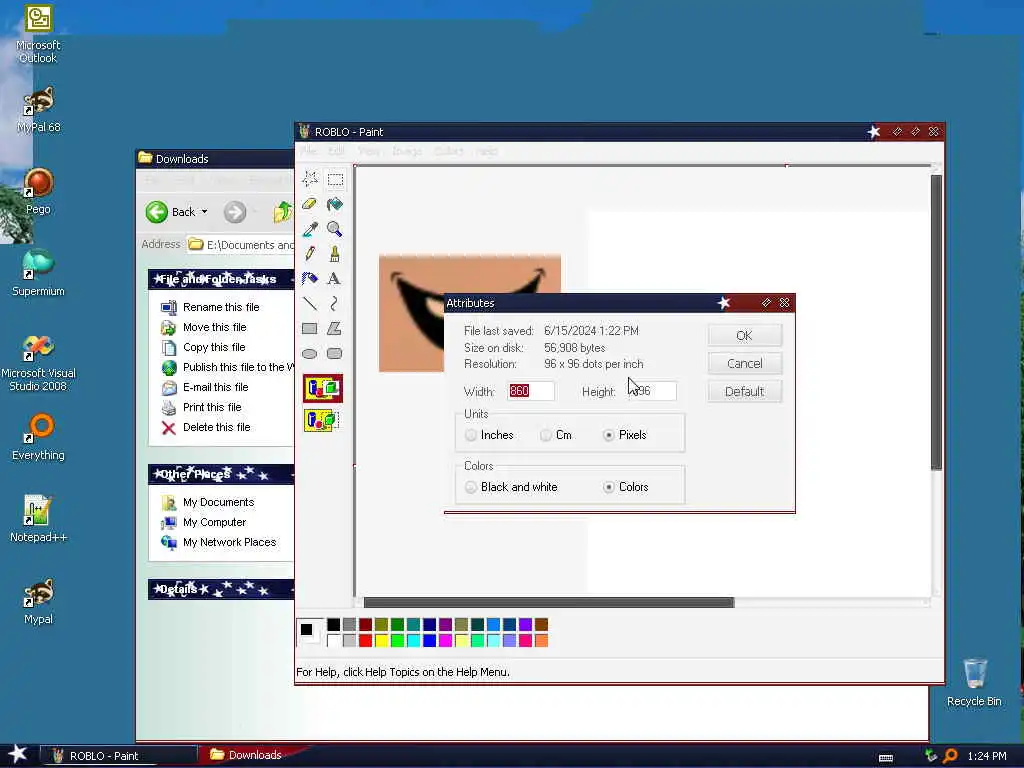Select the Pego desktop shortcut
This screenshot has width=1024, height=768.
point(38,191)
